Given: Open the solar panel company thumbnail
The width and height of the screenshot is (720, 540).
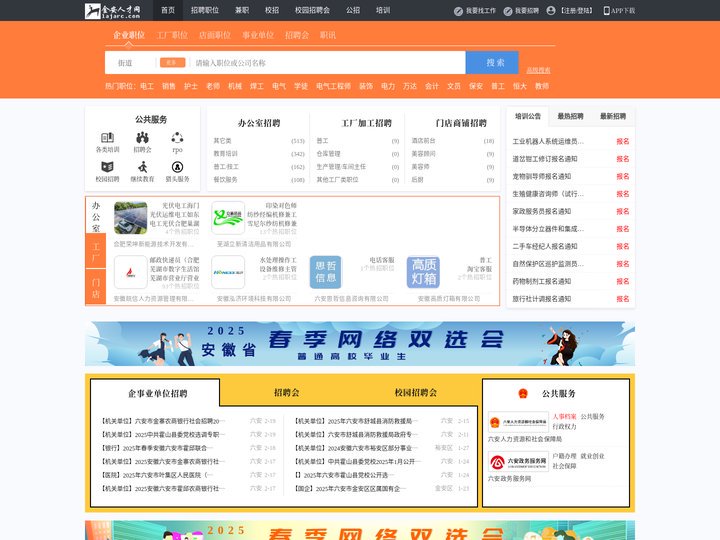Looking at the screenshot, I should [130, 218].
